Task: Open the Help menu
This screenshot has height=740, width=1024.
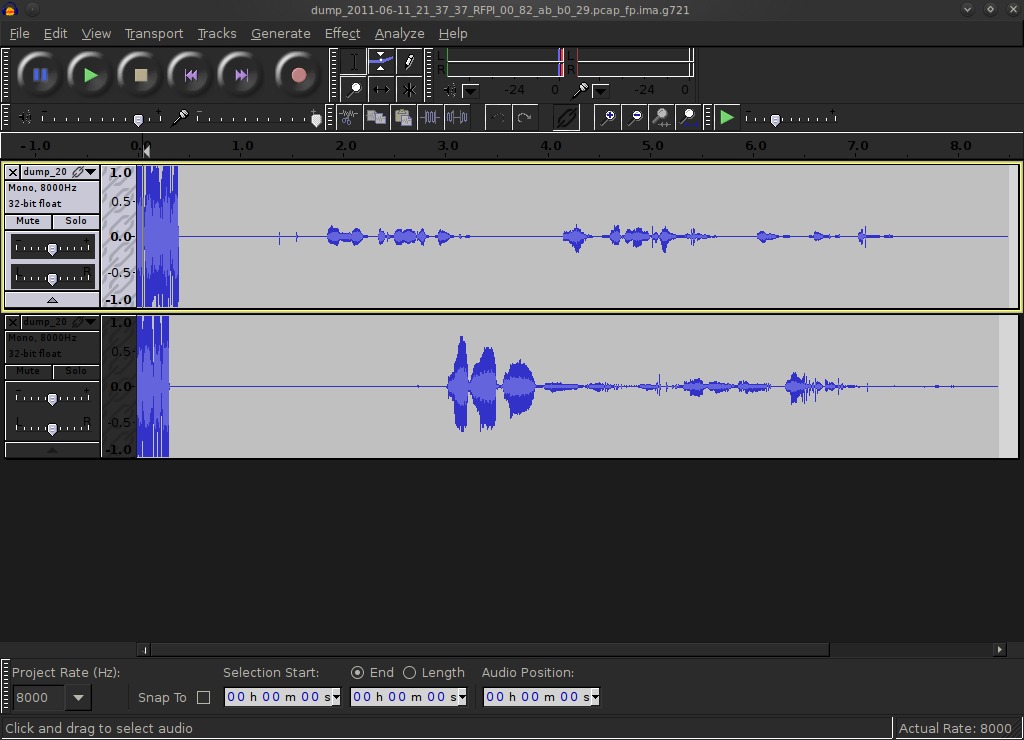Action: pyautogui.click(x=453, y=33)
